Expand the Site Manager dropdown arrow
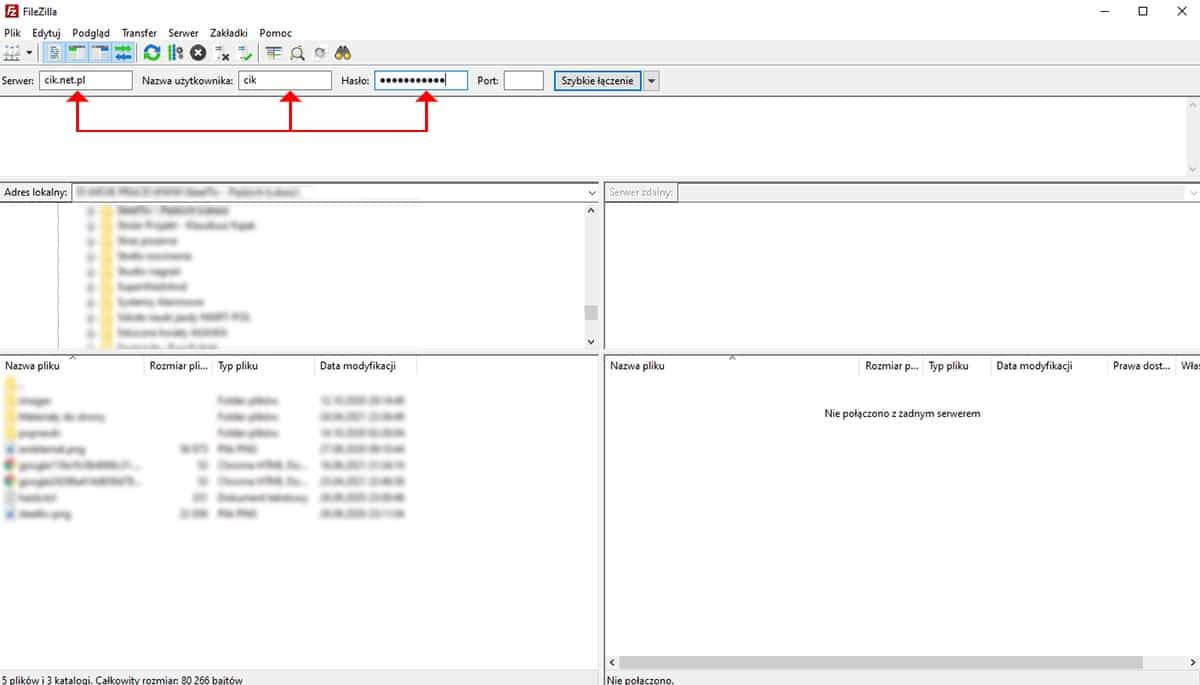This screenshot has height=685, width=1200. [x=30, y=53]
